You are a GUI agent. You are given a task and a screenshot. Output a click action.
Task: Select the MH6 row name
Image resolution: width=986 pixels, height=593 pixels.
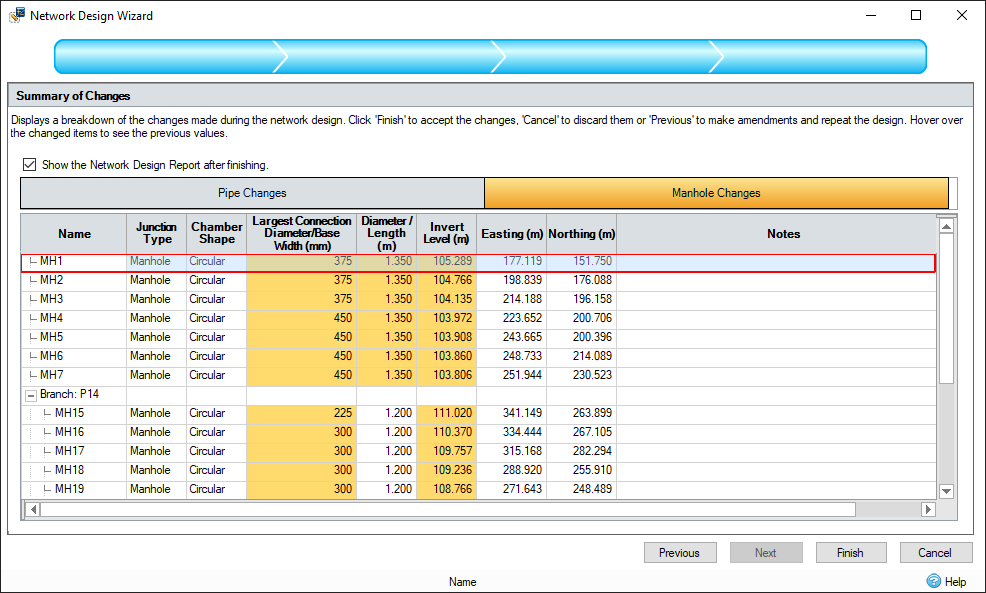52,356
